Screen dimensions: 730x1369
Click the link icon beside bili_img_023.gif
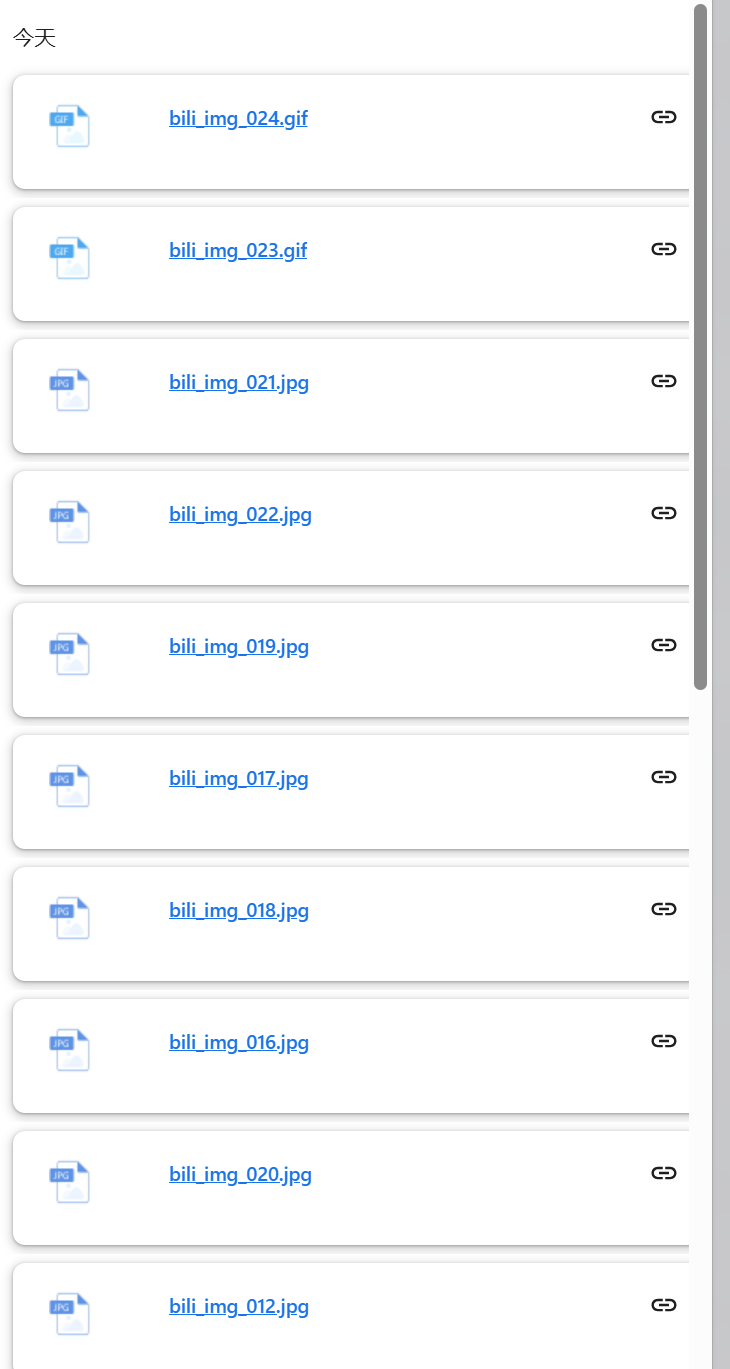[x=664, y=249]
